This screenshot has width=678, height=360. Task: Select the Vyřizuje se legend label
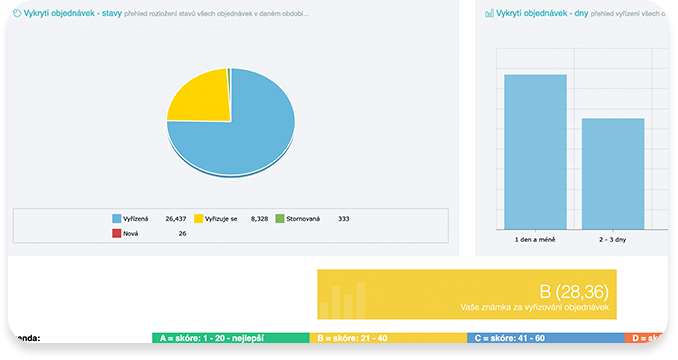(x=221, y=219)
